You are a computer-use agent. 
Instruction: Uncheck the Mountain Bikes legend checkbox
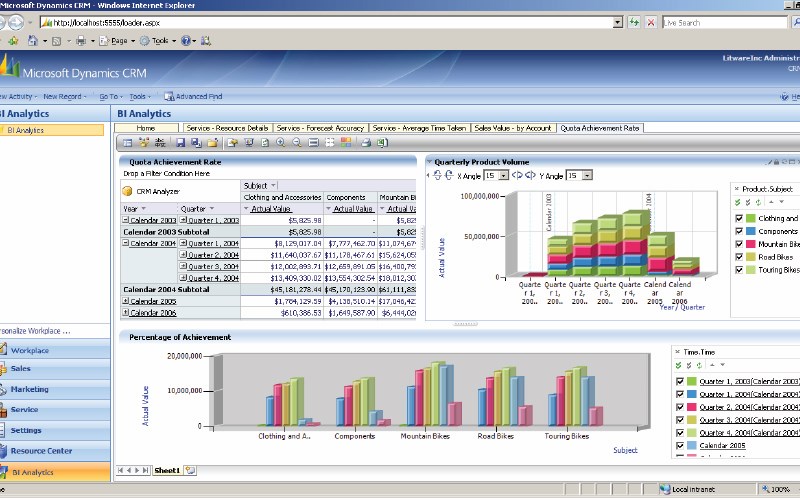tap(739, 244)
